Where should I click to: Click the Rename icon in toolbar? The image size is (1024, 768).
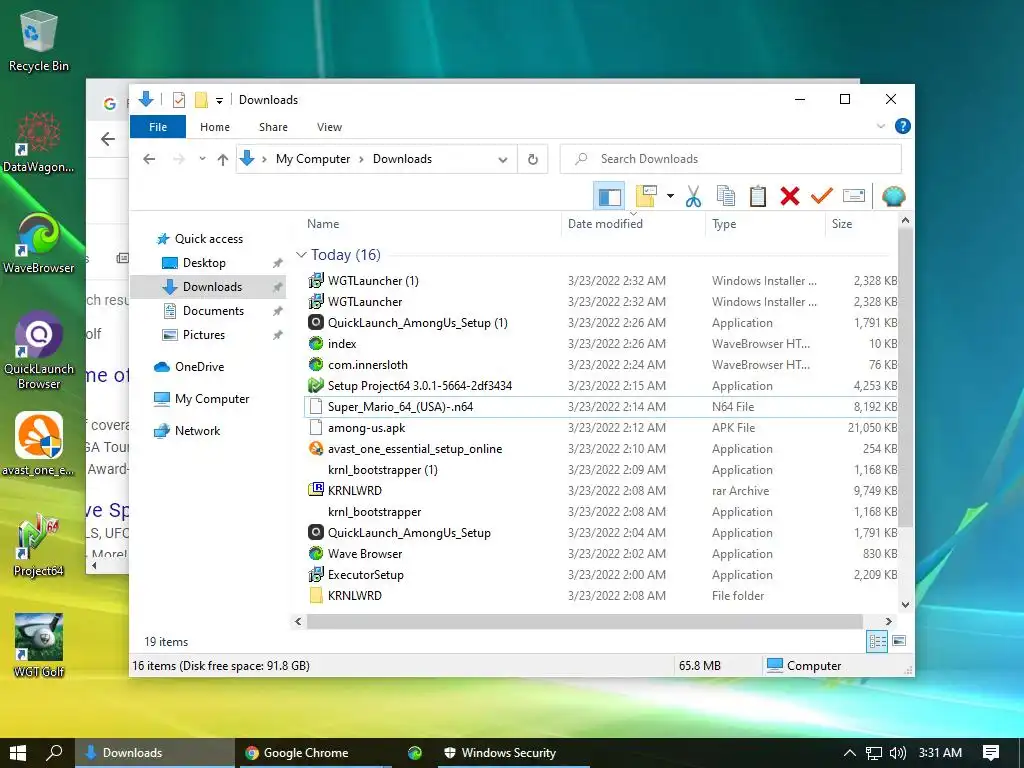tap(854, 195)
